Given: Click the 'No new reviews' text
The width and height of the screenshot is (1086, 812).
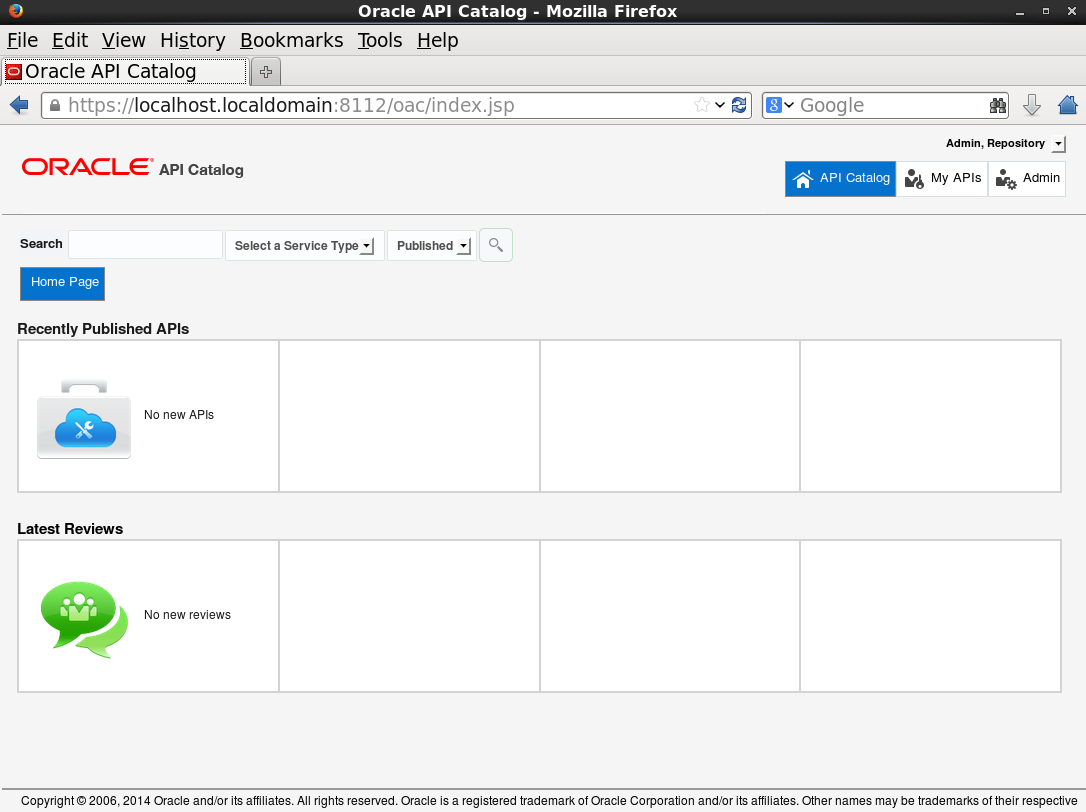Looking at the screenshot, I should (x=187, y=615).
